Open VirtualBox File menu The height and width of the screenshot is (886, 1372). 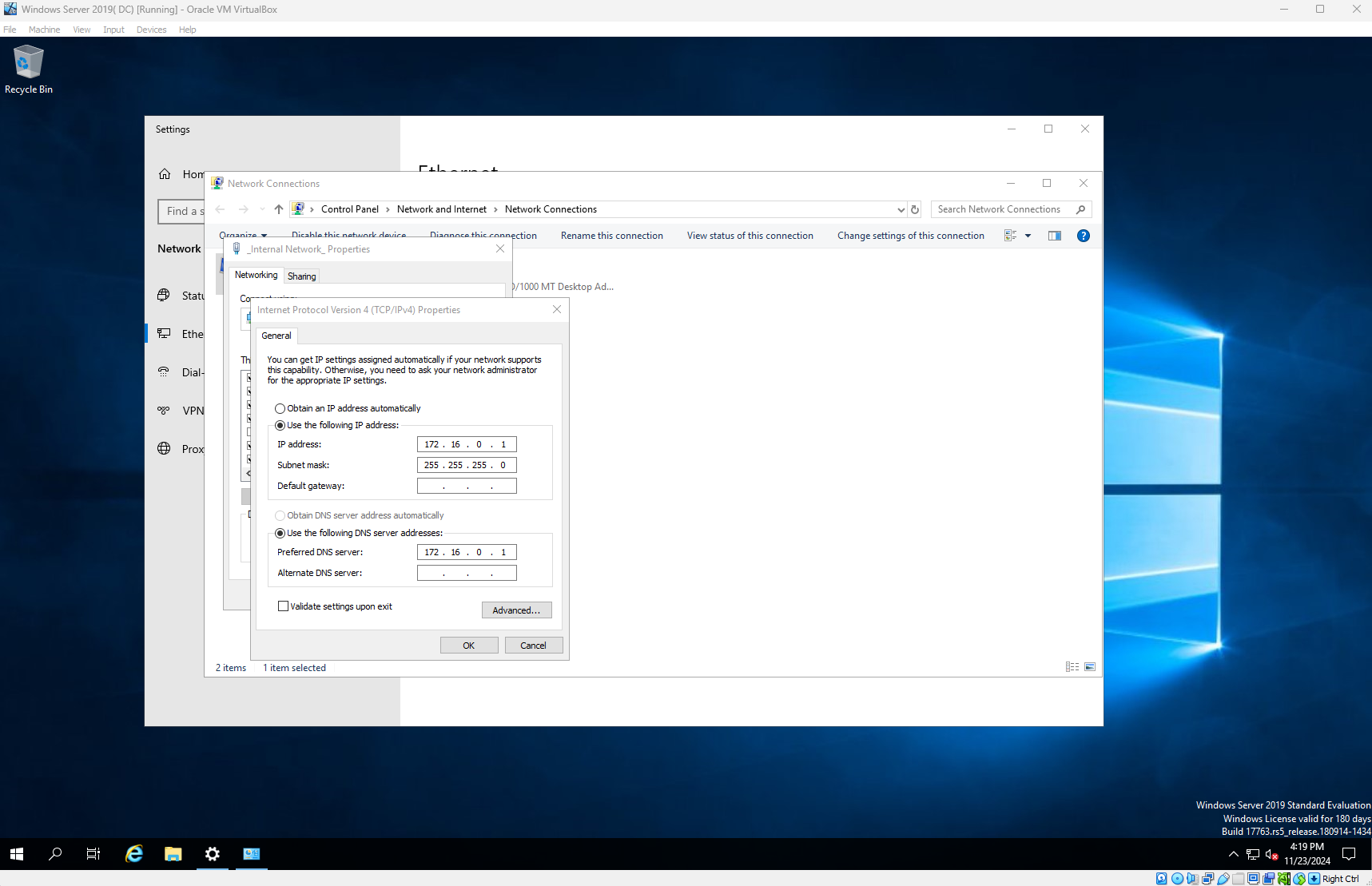[x=10, y=30]
